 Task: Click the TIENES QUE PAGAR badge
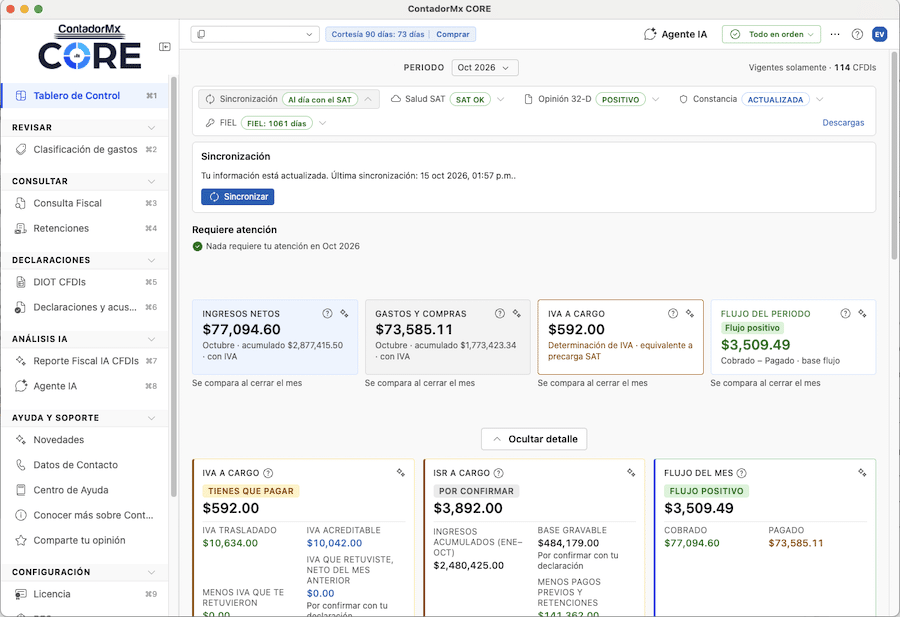pyautogui.click(x=251, y=491)
